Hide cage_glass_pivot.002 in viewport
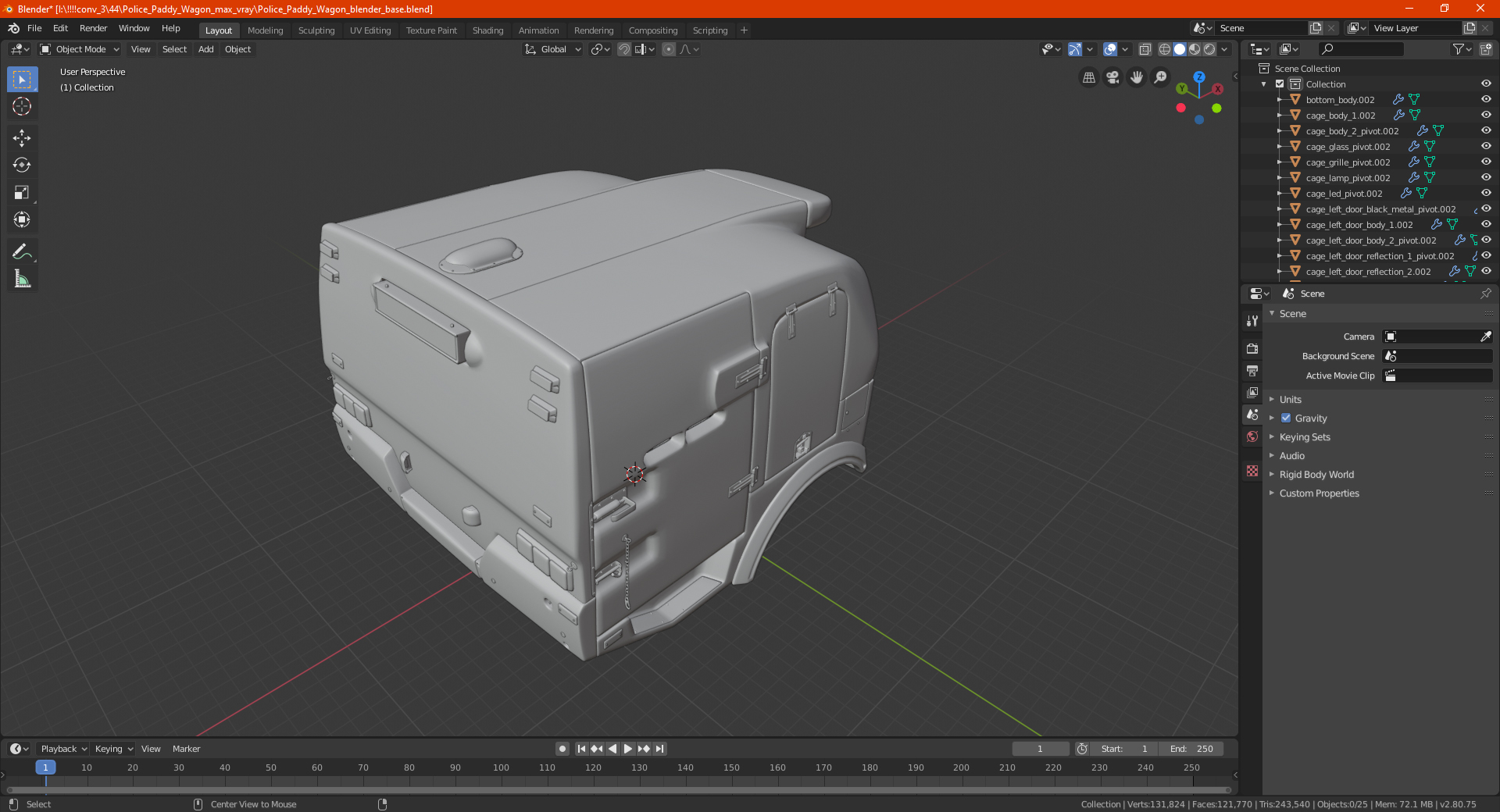Viewport: 1500px width, 812px height. tap(1486, 146)
